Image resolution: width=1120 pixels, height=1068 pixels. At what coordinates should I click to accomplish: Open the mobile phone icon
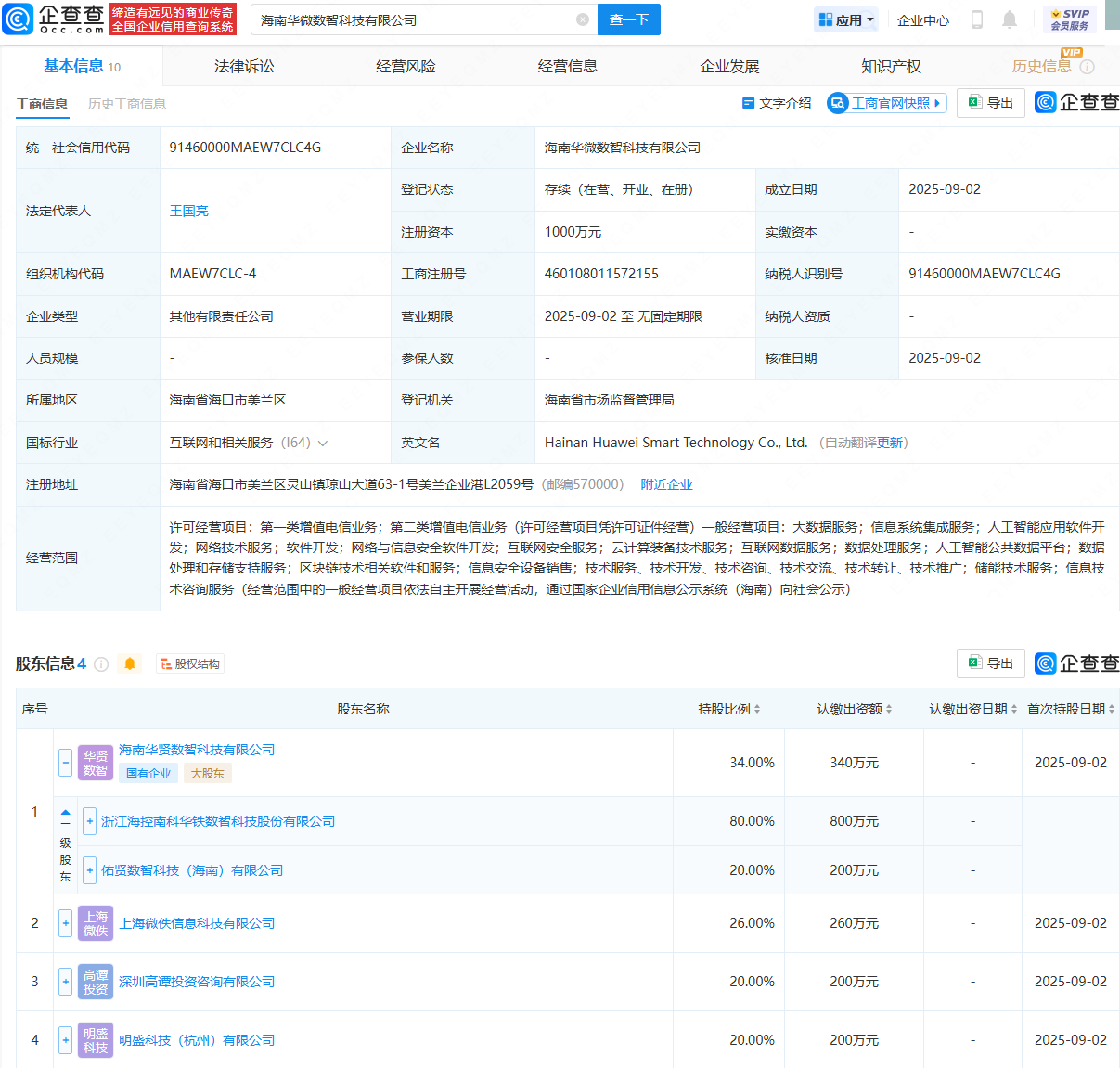point(976,19)
